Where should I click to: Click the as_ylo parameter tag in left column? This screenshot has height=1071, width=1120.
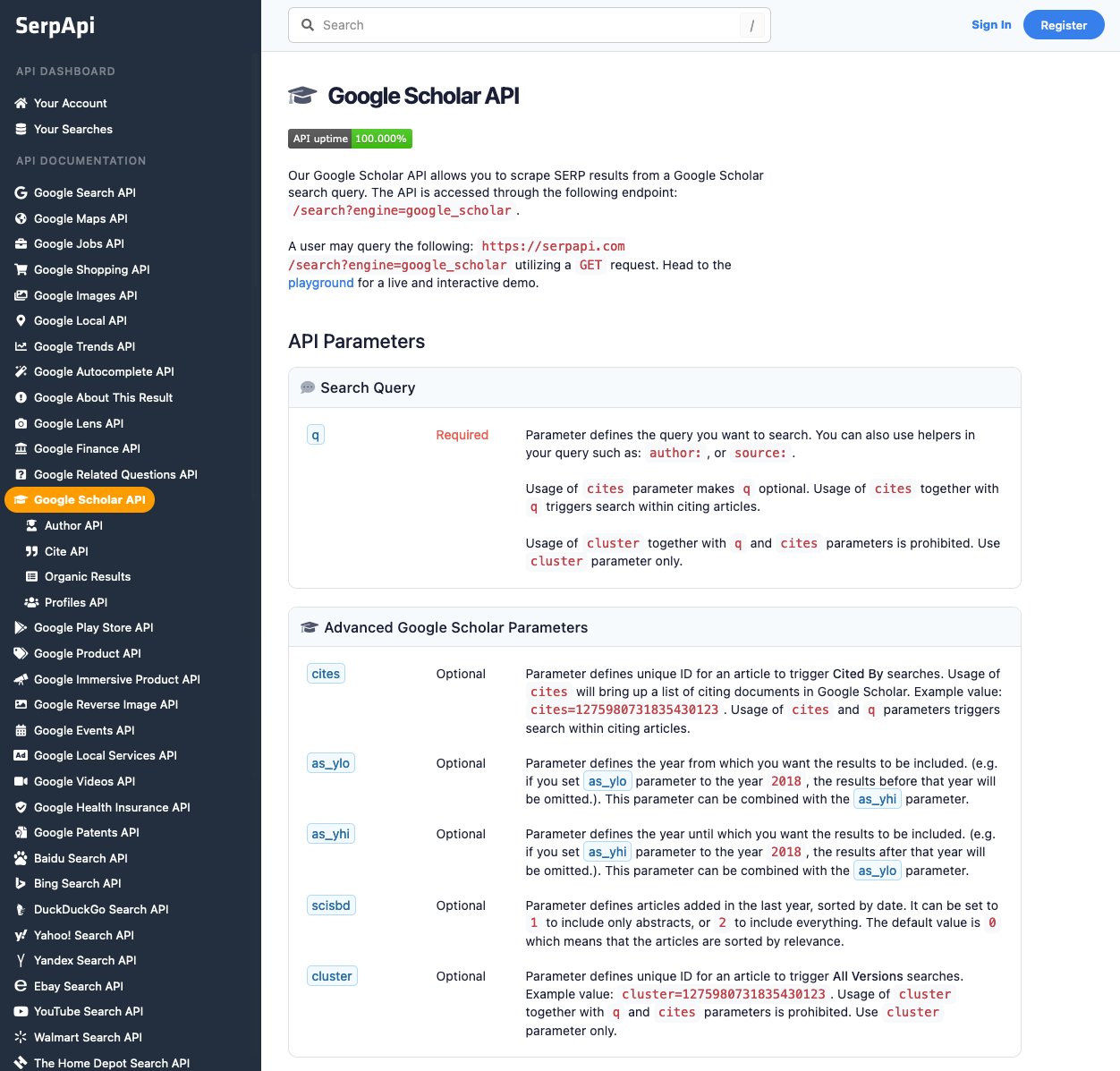pos(330,763)
